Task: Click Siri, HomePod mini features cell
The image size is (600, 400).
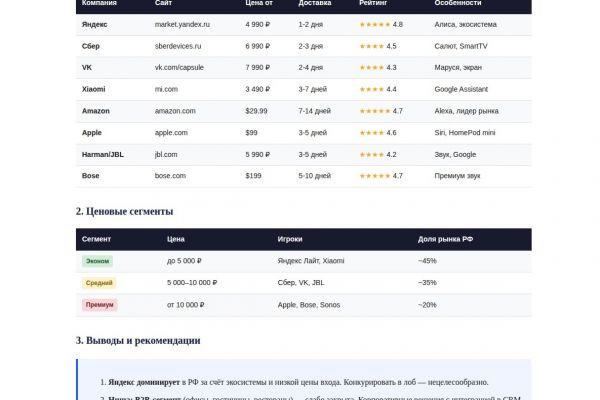Action: 465,133
